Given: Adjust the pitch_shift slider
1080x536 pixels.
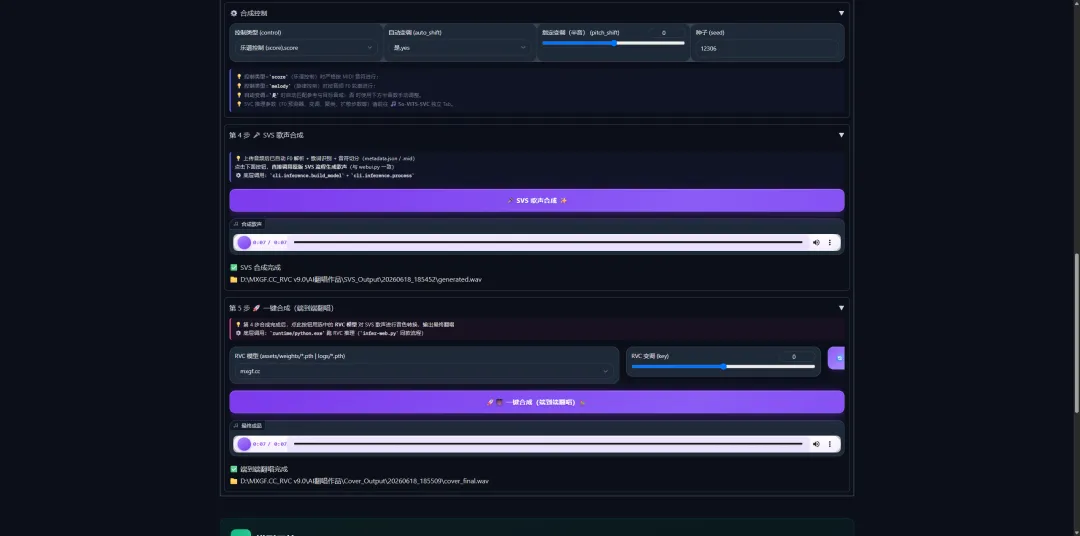Looking at the screenshot, I should click(x=613, y=43).
